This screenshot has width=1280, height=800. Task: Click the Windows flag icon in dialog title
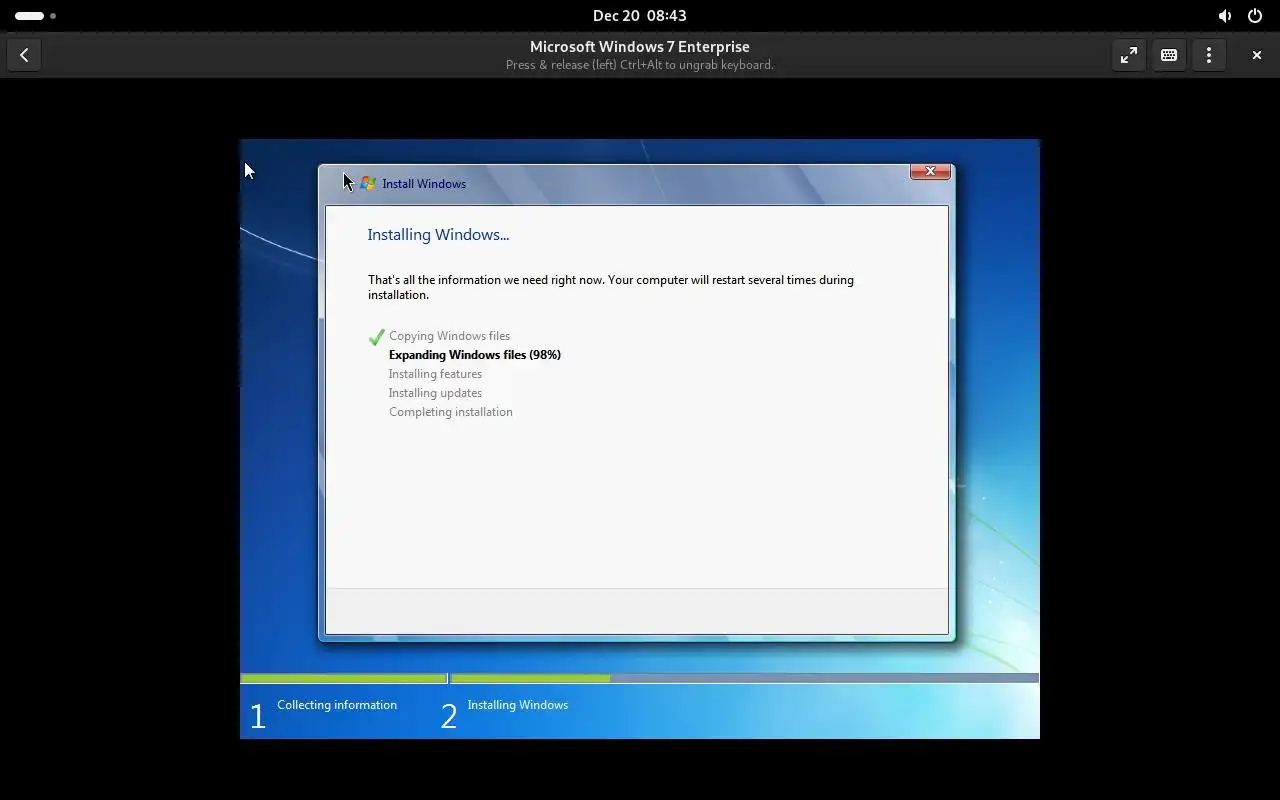(x=368, y=183)
